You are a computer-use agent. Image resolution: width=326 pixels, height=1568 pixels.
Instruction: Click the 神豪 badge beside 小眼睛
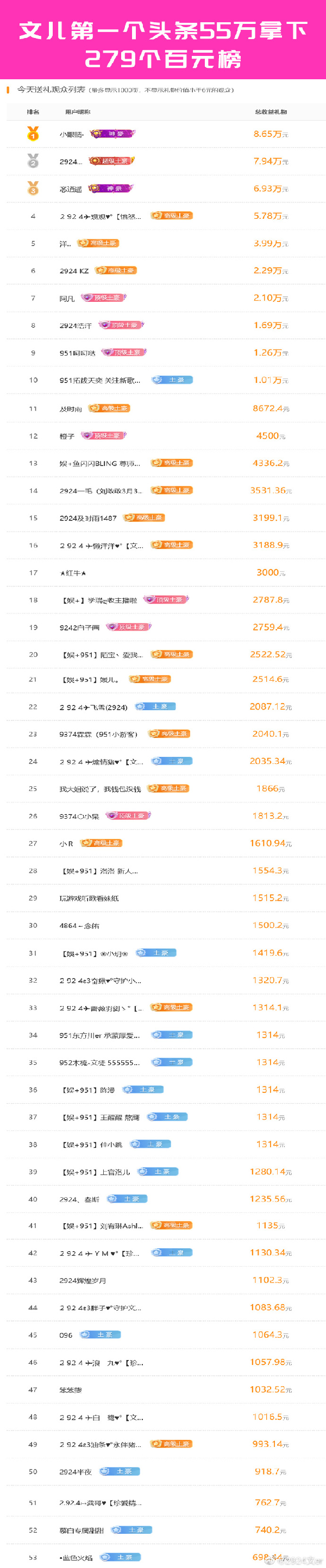tap(112, 134)
